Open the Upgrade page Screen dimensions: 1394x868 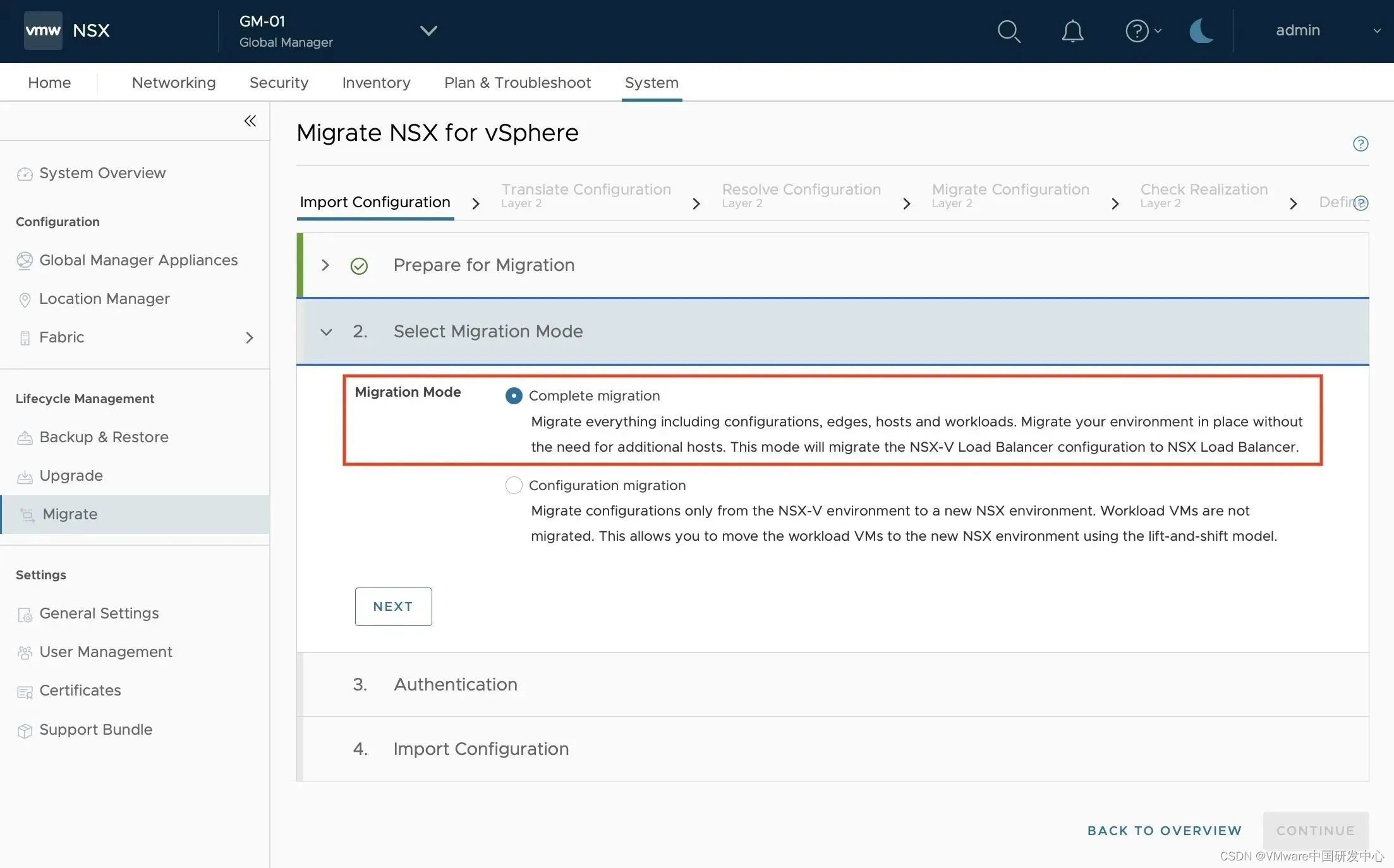coord(71,476)
